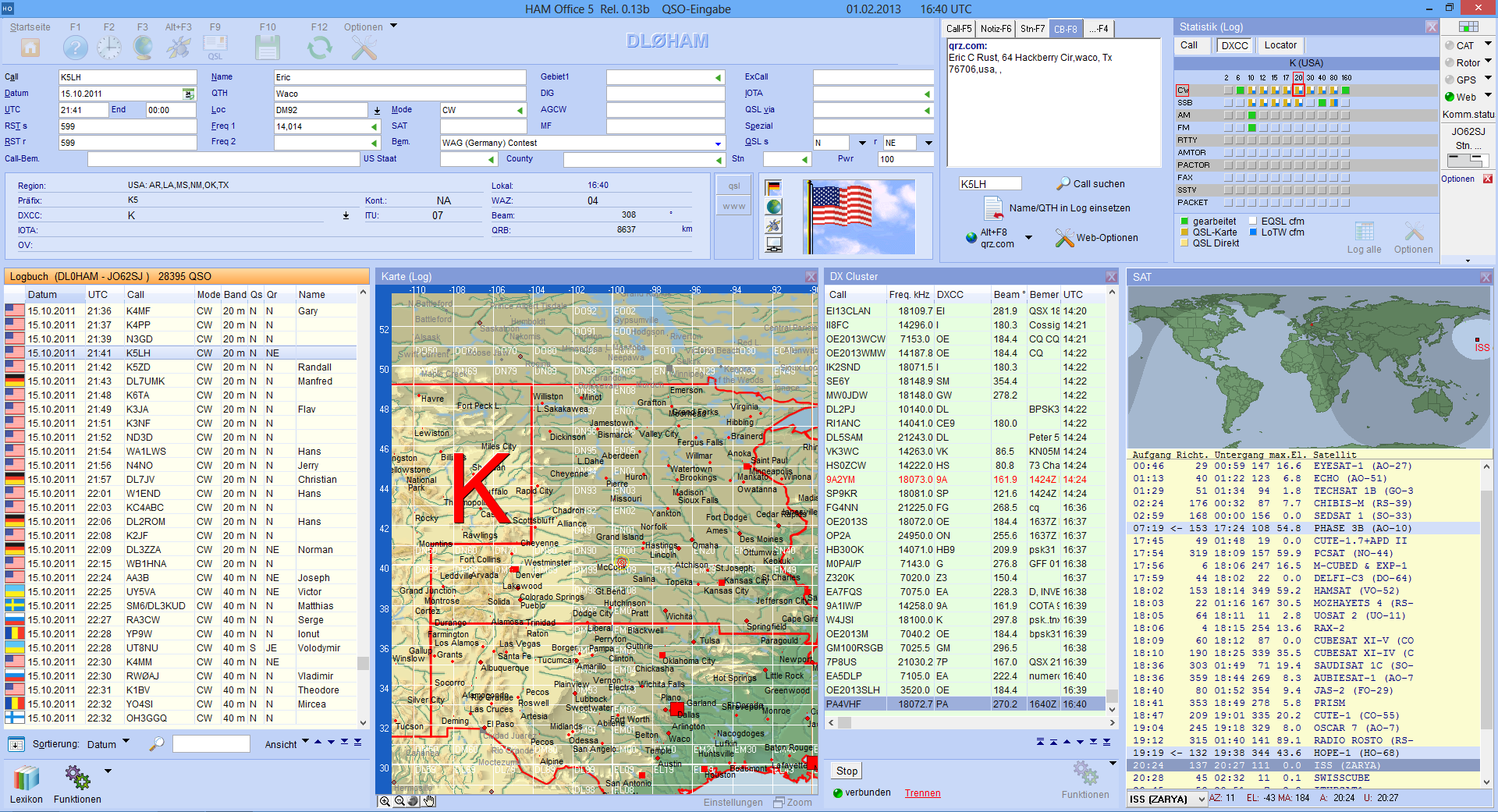Viewport: 1498px width, 812px height.
Task: Open the Optionen tools icon in toolbar
Action: 364,48
